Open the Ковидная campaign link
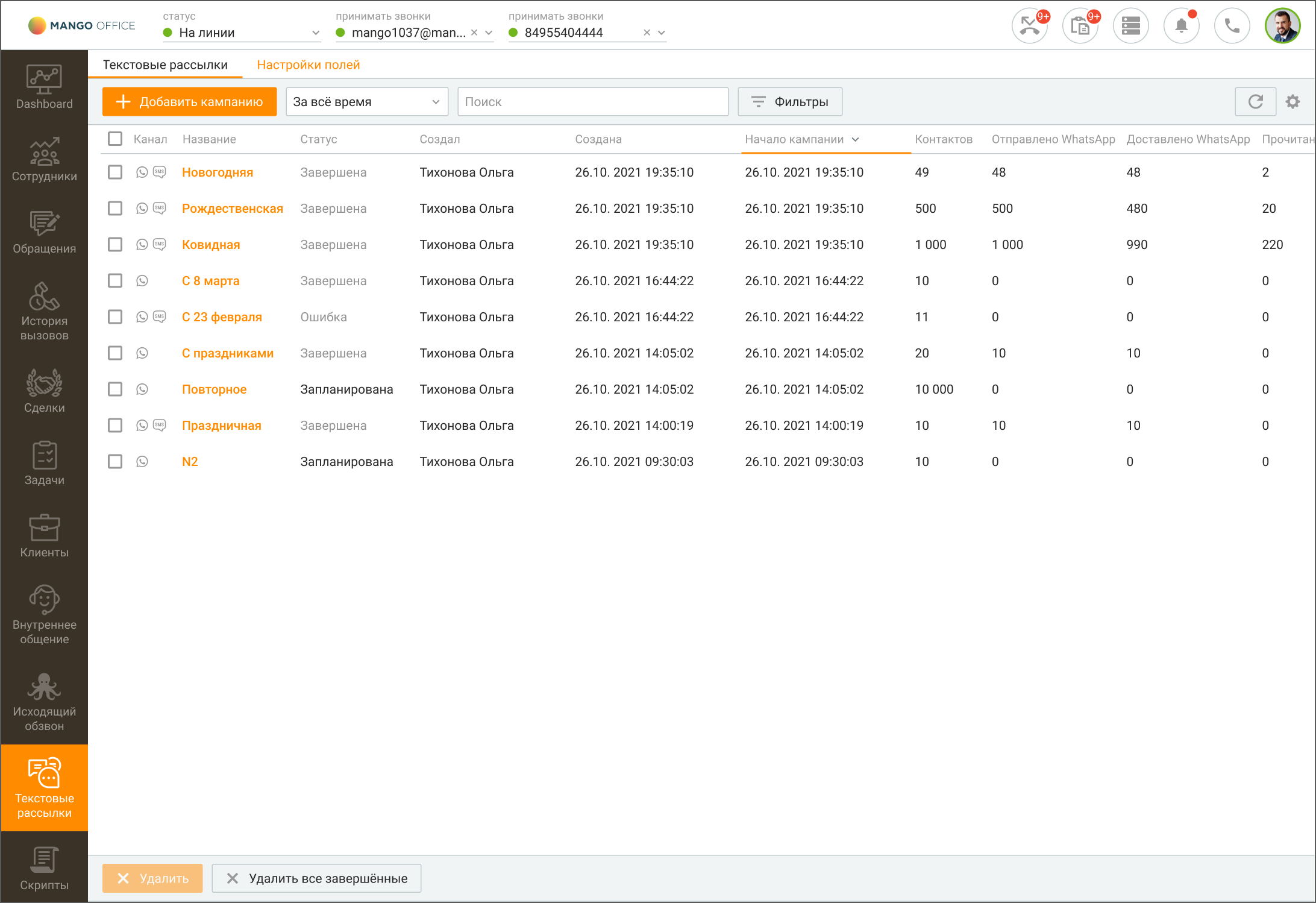 pyautogui.click(x=211, y=245)
